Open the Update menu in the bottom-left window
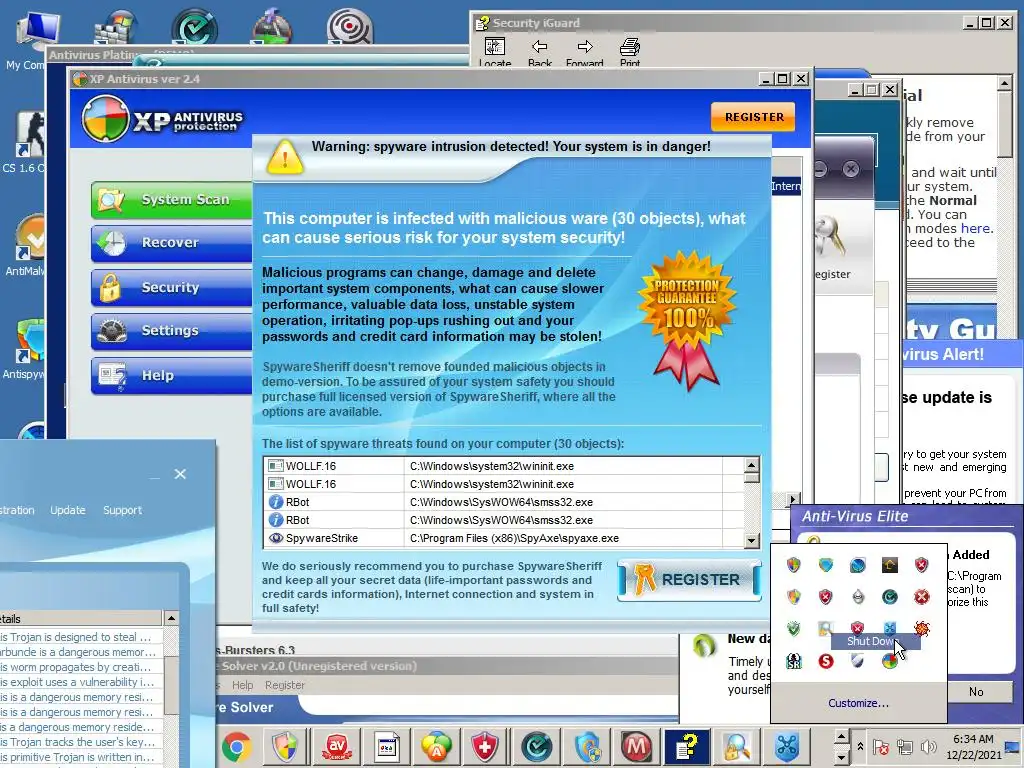This screenshot has height=768, width=1024. (x=68, y=510)
